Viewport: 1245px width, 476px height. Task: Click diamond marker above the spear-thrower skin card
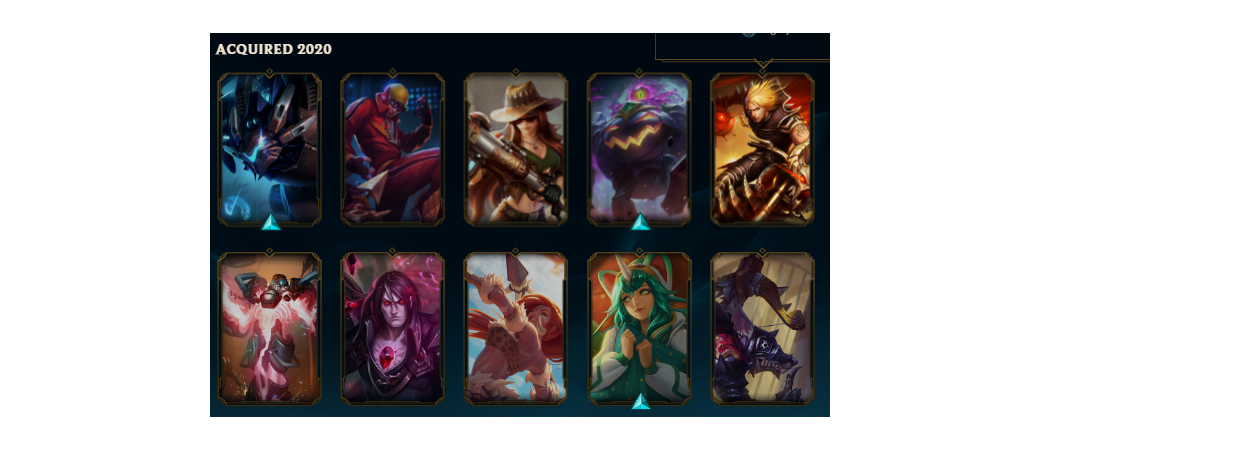coord(515,252)
